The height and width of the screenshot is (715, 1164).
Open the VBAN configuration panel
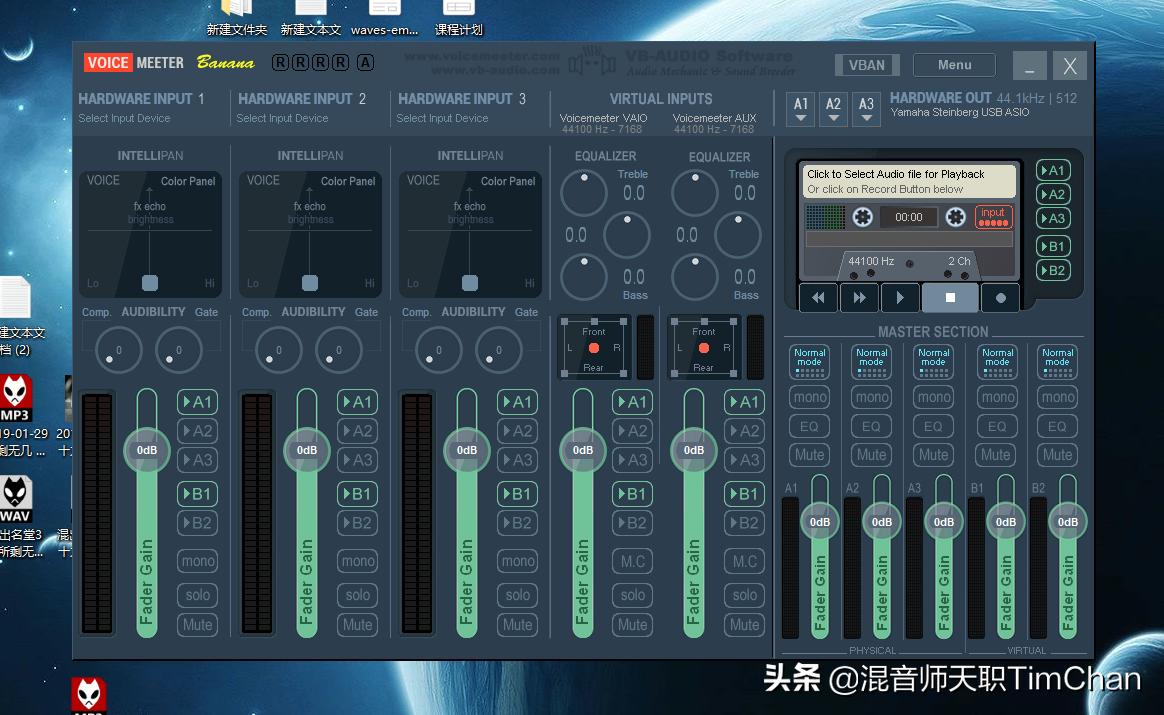pos(866,64)
